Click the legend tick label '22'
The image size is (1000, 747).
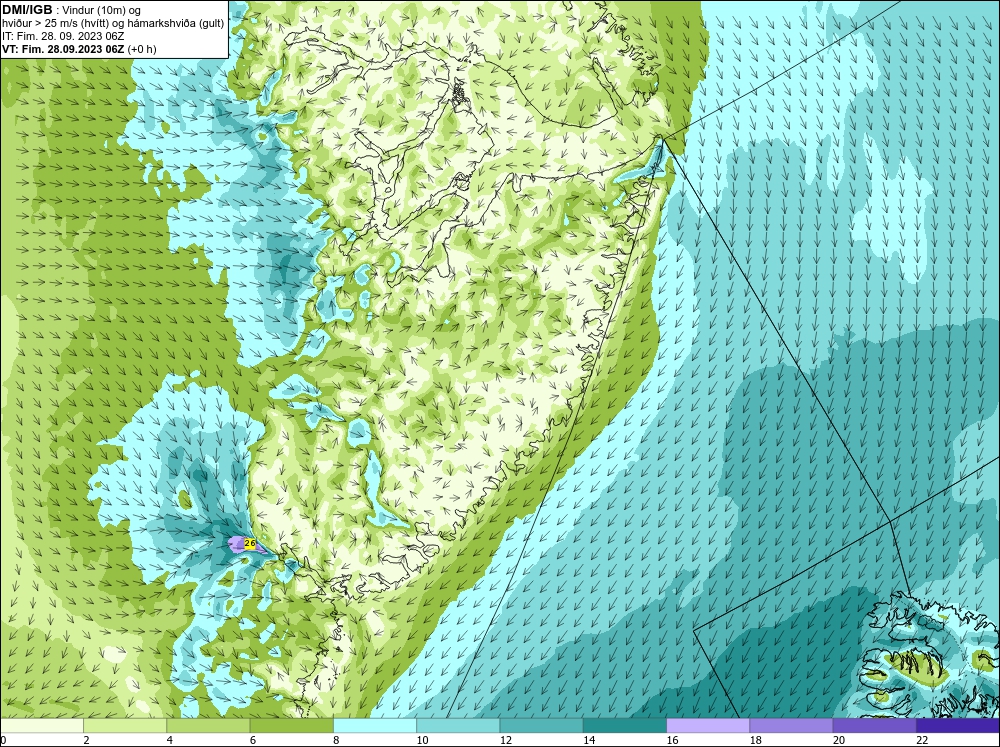[x=922, y=740]
